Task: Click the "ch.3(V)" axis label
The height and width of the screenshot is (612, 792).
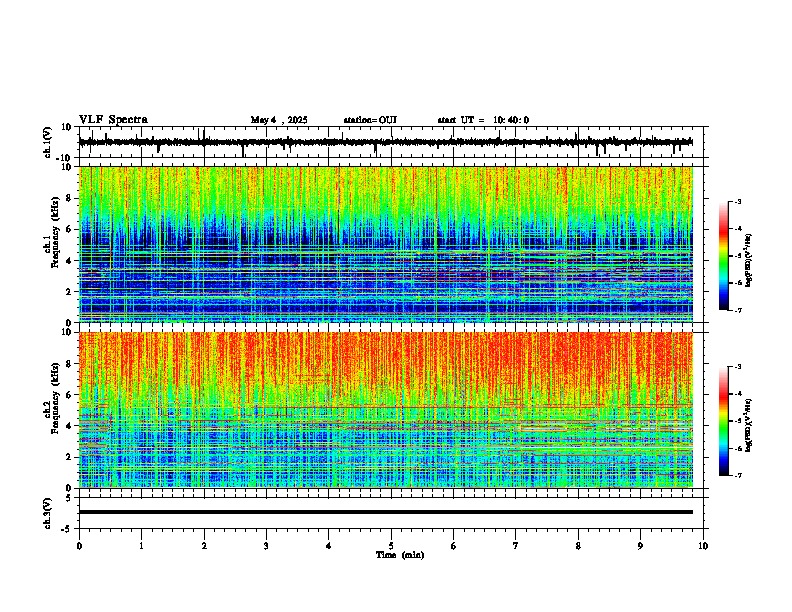Action: pos(48,514)
